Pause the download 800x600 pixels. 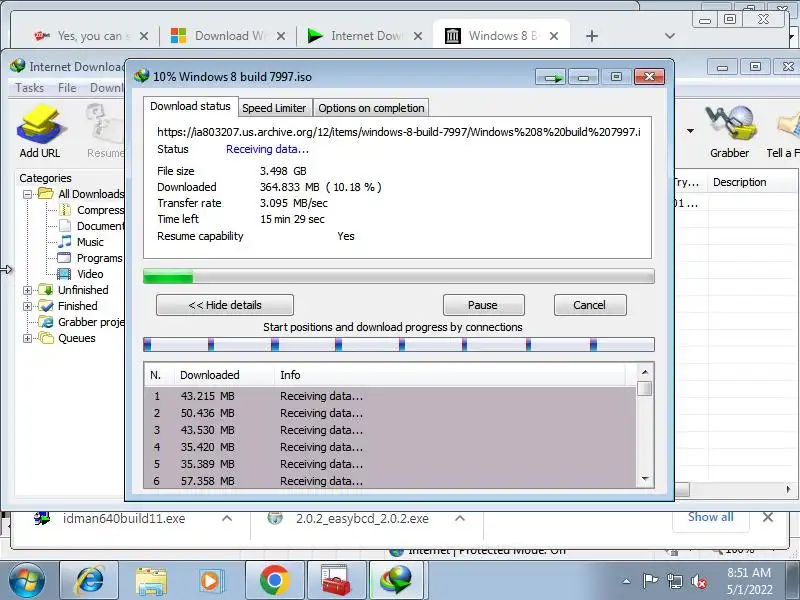[483, 305]
